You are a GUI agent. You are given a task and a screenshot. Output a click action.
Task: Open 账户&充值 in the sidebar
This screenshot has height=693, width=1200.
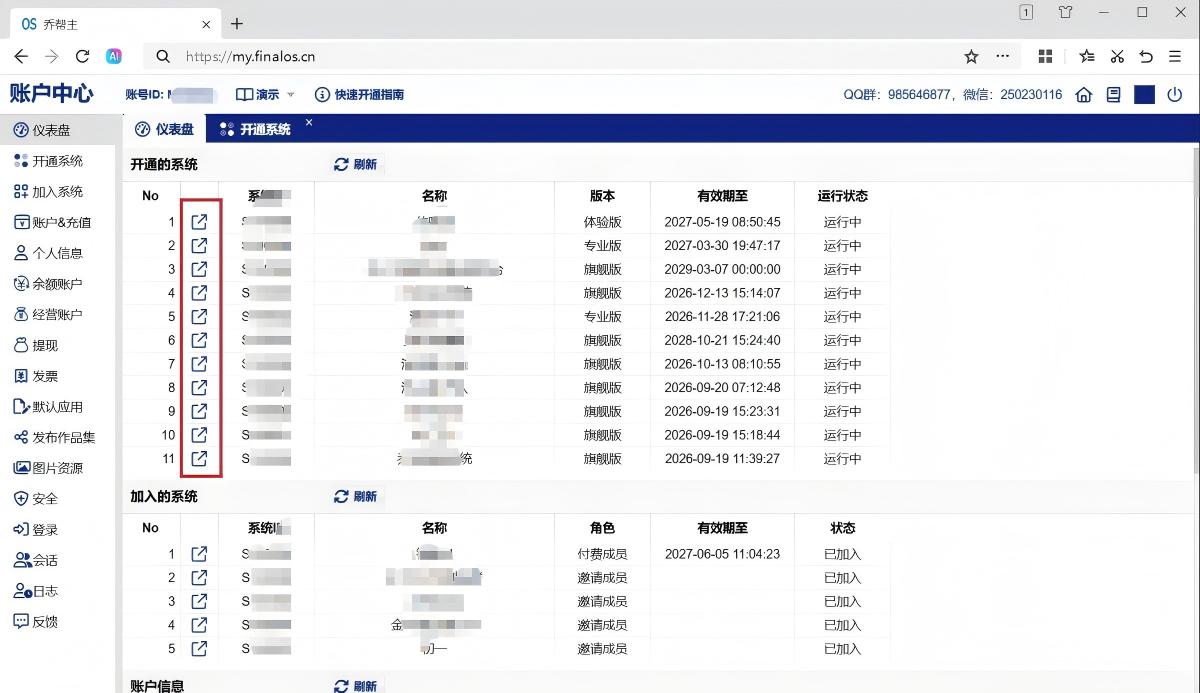(x=57, y=222)
